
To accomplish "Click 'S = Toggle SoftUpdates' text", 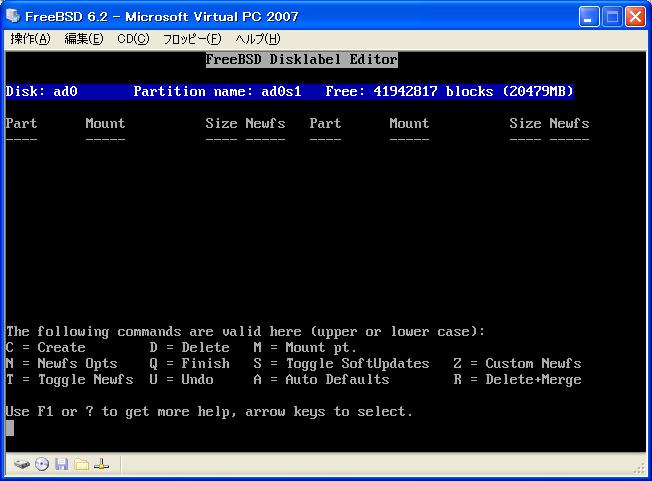I will coord(341,363).
